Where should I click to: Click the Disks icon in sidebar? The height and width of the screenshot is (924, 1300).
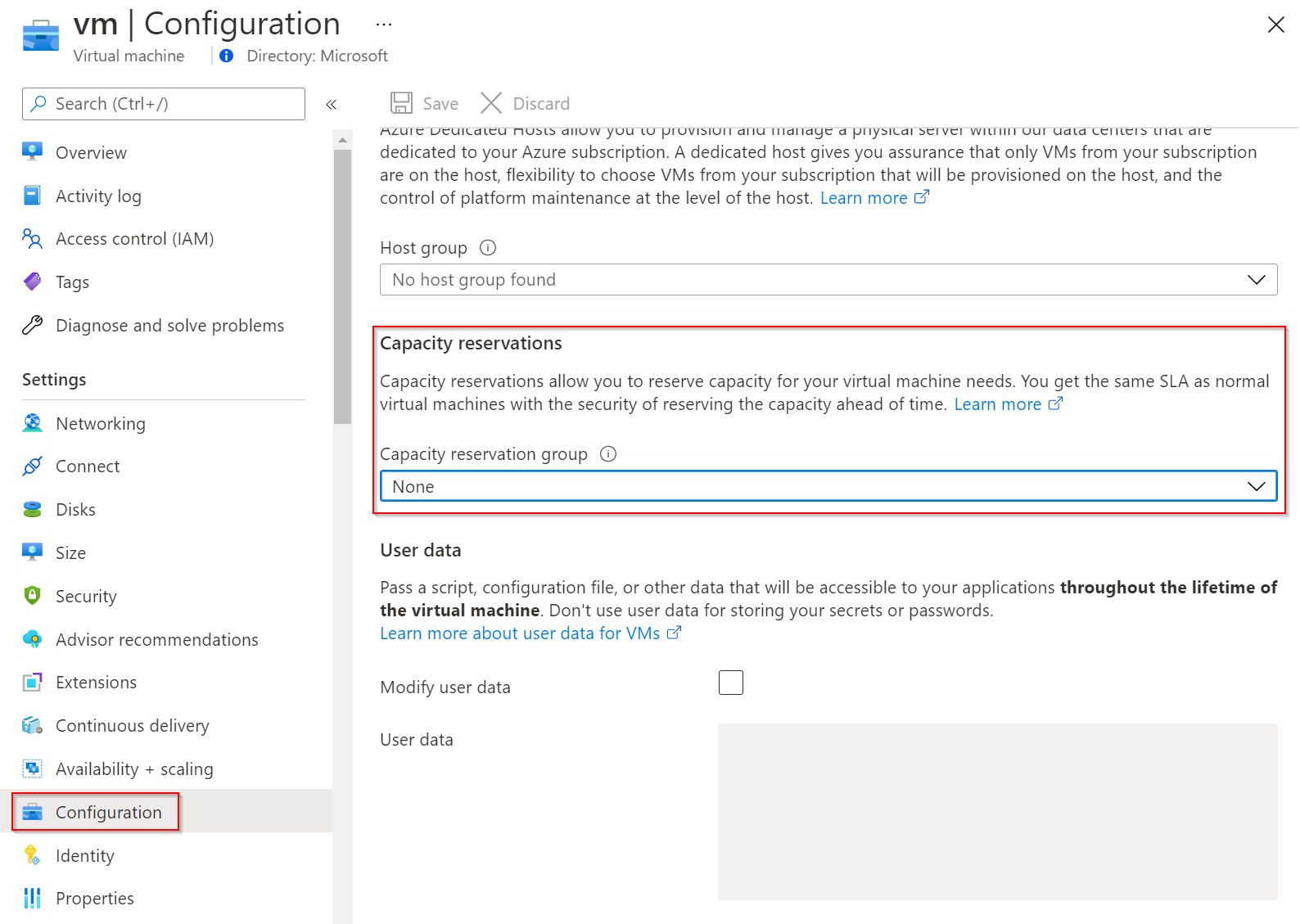pos(33,510)
